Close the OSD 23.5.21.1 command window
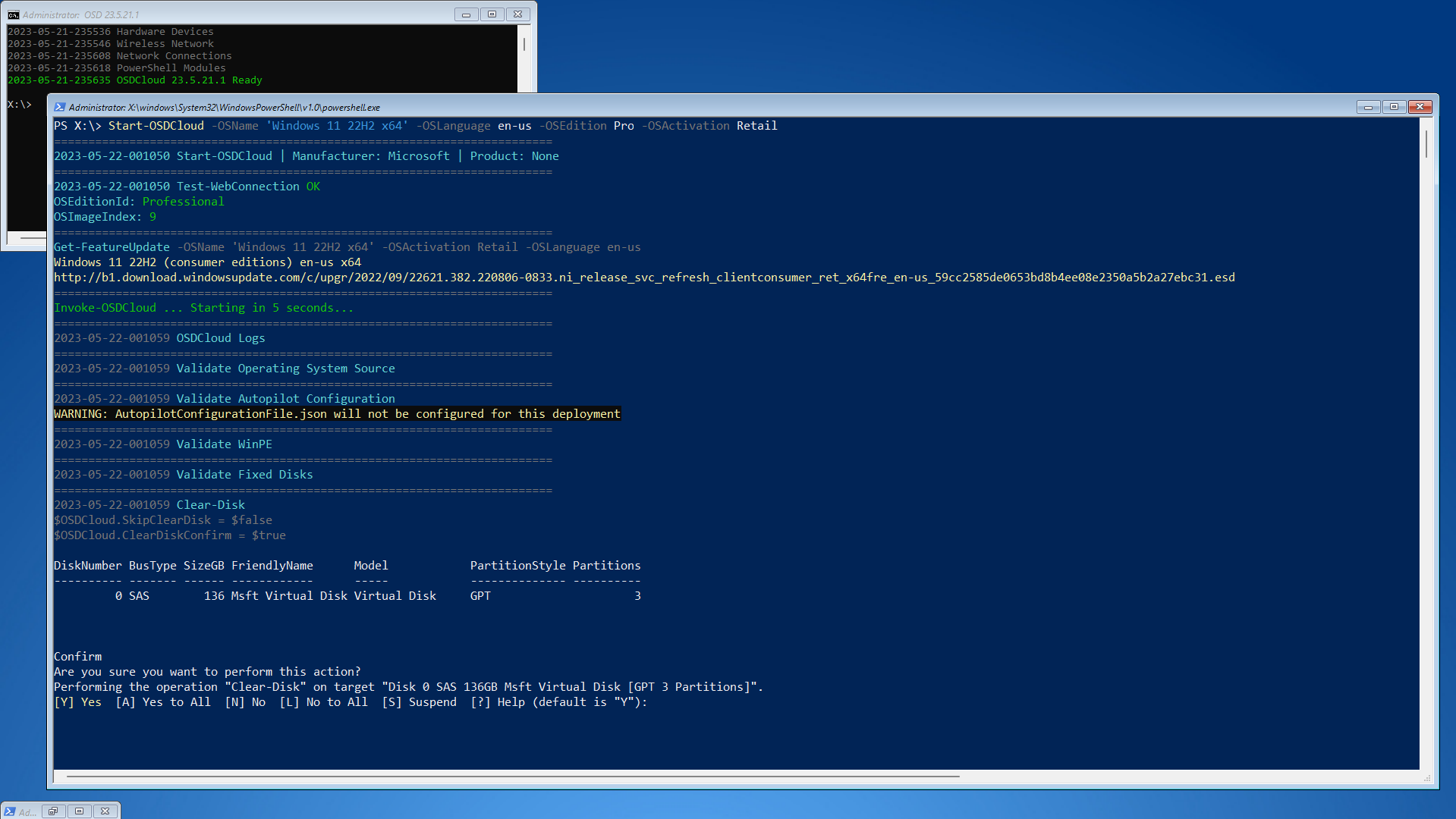This screenshot has width=1456, height=819. pyautogui.click(x=517, y=14)
